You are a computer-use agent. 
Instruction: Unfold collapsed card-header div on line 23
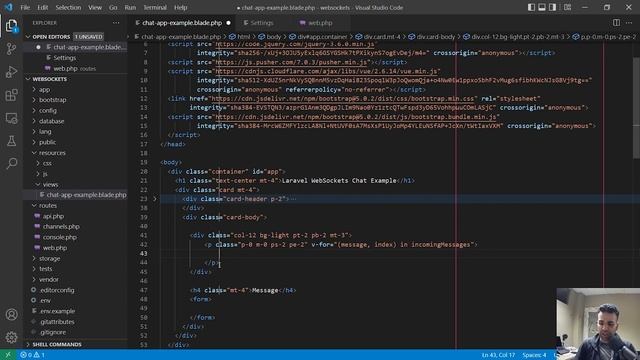(155, 199)
